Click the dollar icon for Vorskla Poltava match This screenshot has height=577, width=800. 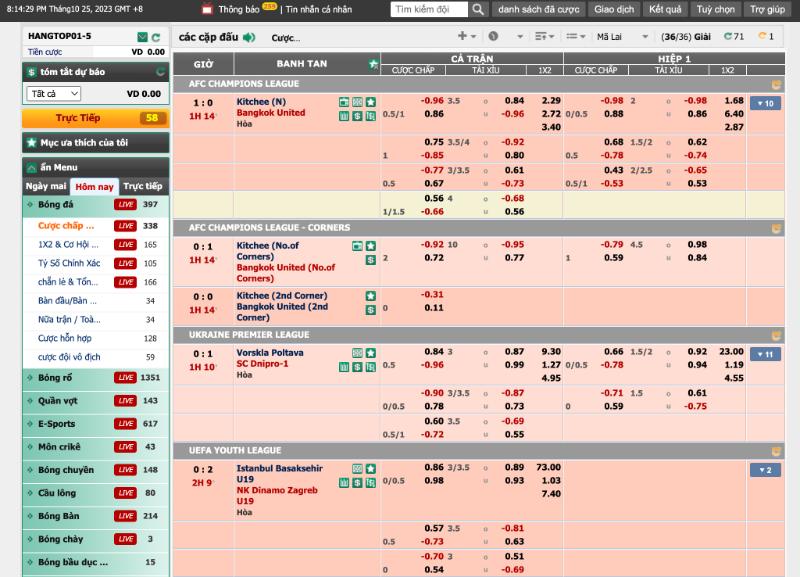click(358, 367)
